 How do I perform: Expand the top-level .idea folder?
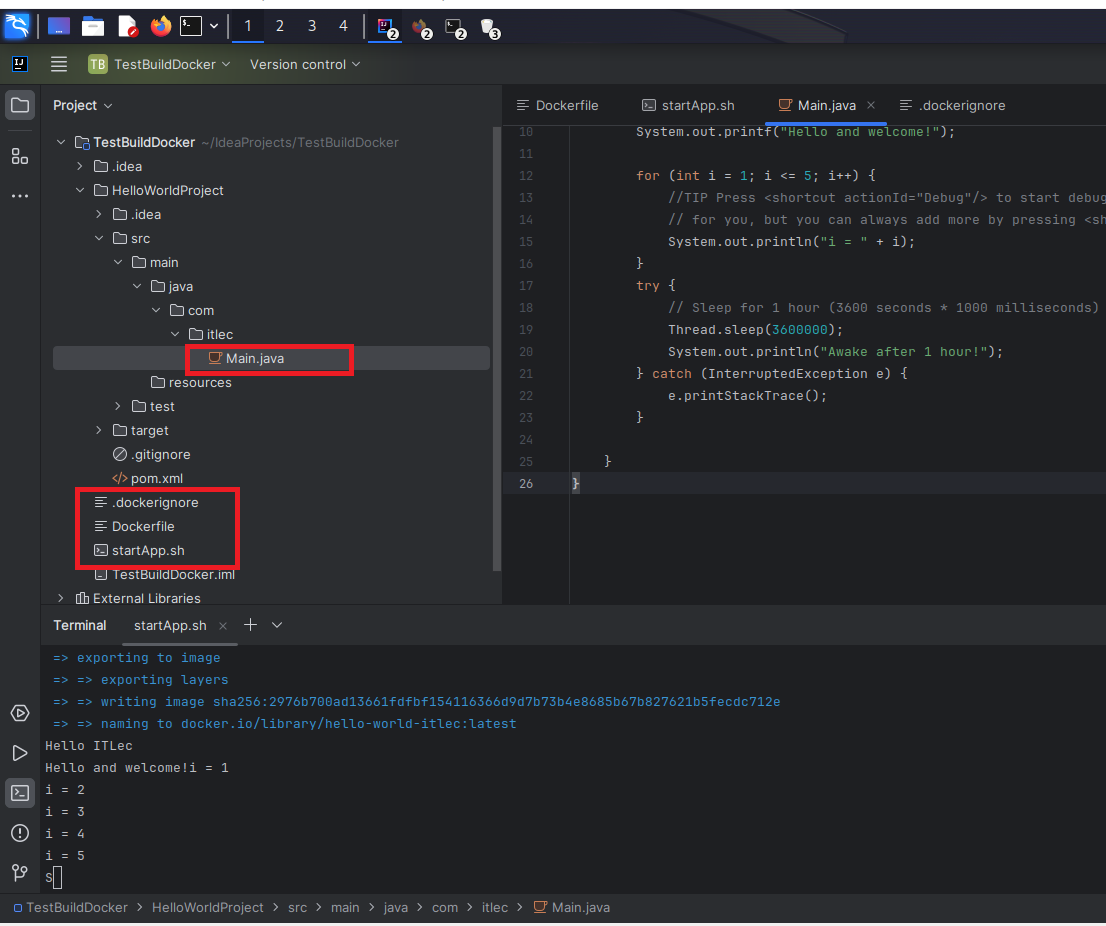click(x=80, y=166)
